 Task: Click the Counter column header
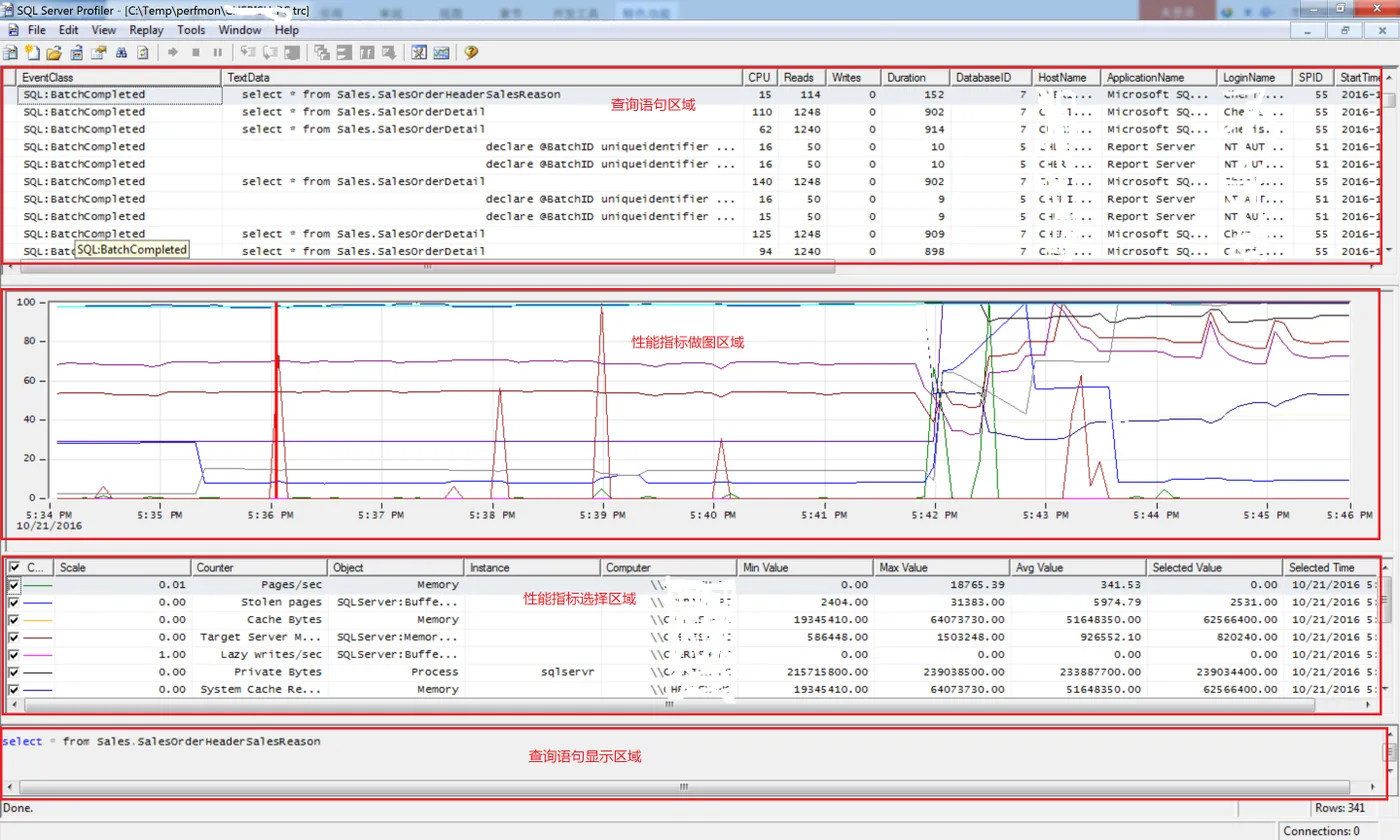tap(260, 567)
